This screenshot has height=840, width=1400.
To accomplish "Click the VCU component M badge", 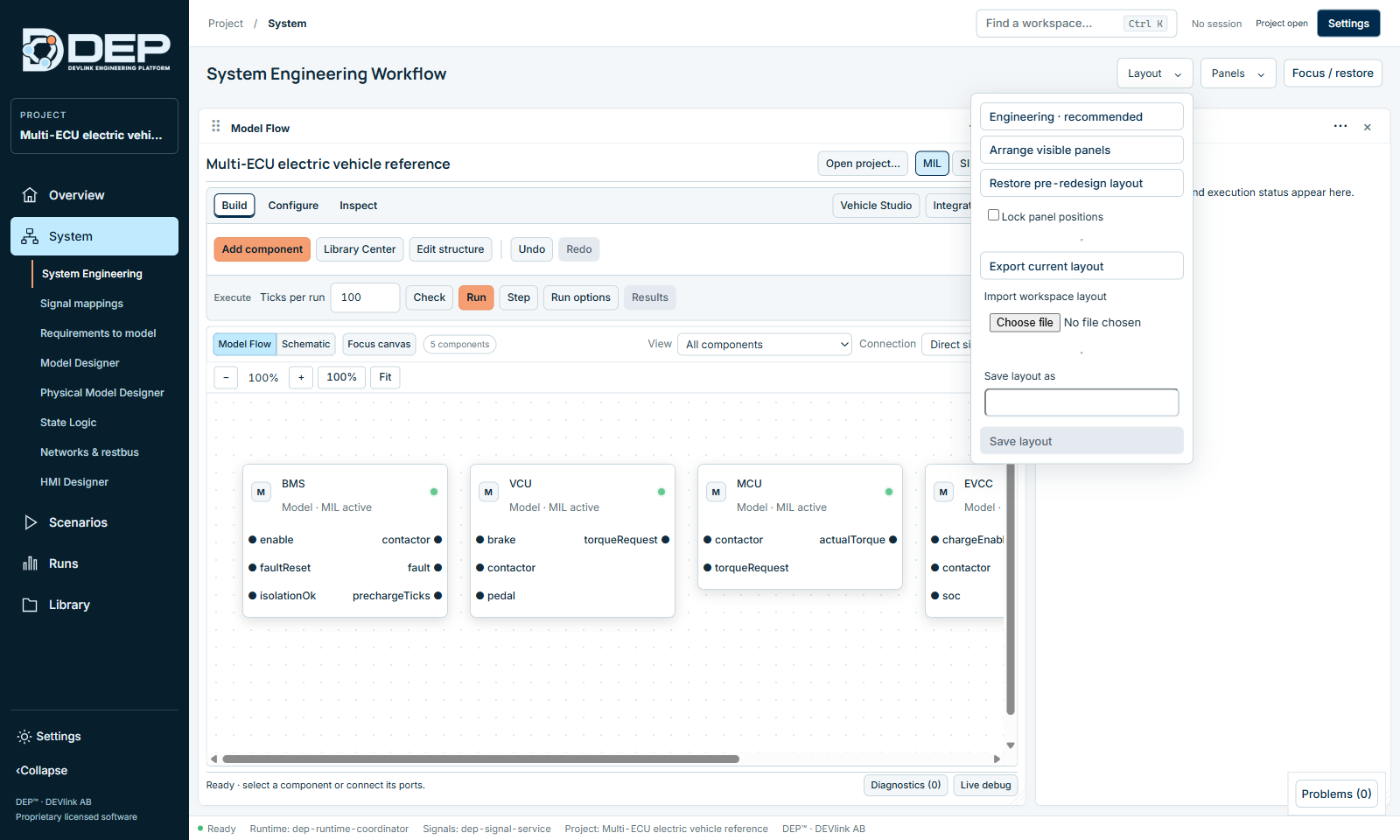I will [488, 492].
